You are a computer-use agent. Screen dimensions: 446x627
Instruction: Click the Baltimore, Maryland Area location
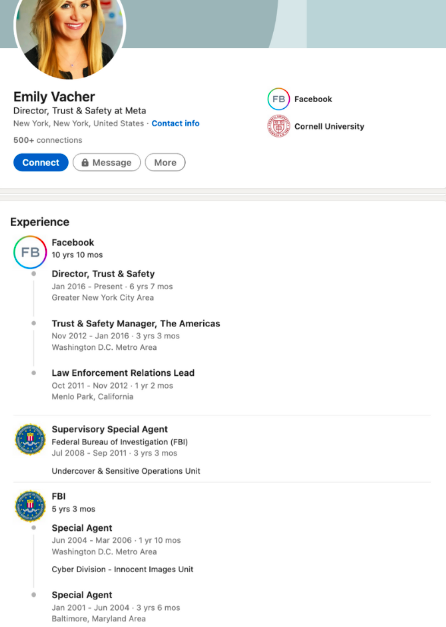(98, 619)
